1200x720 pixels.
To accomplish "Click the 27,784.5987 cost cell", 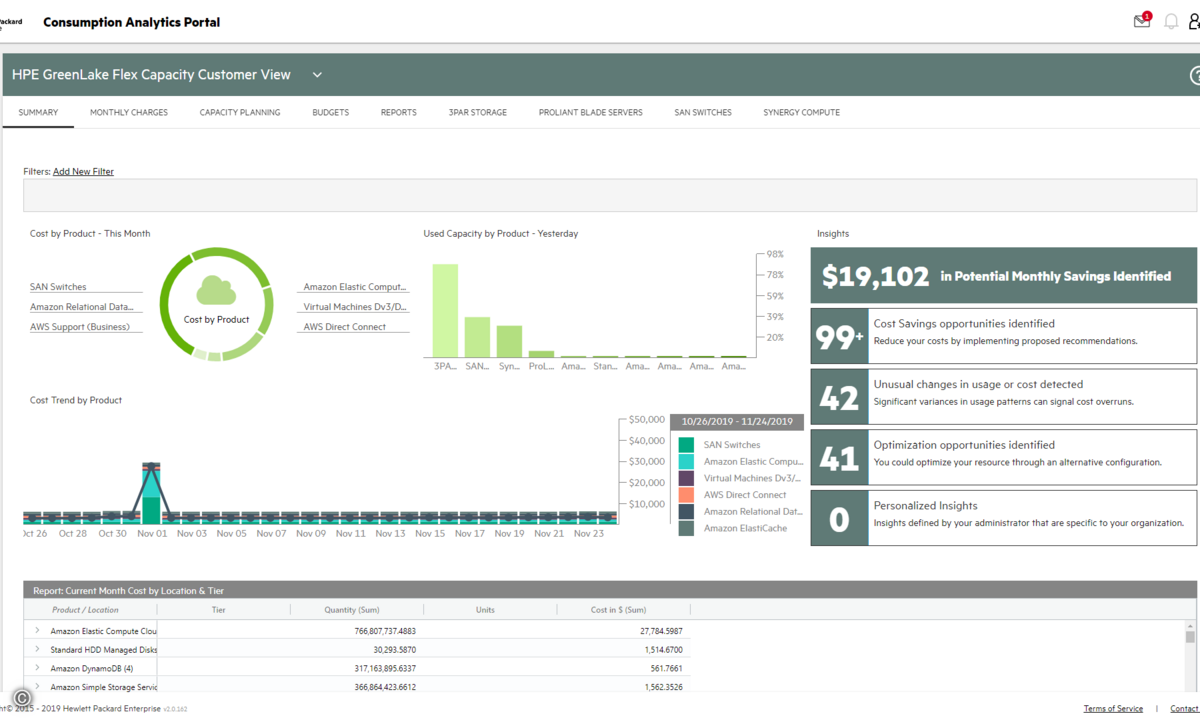I will (x=662, y=631).
